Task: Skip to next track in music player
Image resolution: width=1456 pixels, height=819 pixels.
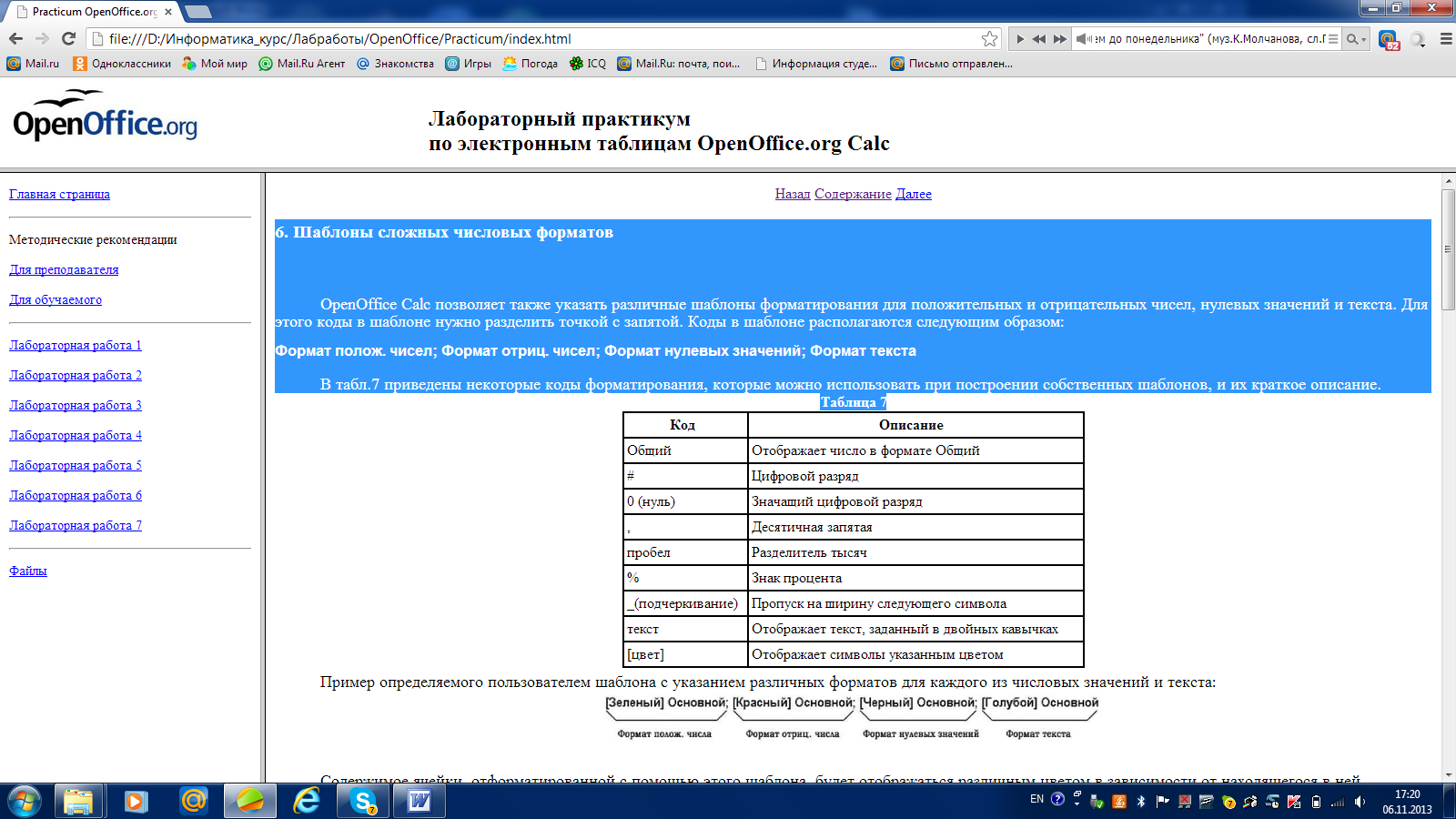Action: [1059, 39]
